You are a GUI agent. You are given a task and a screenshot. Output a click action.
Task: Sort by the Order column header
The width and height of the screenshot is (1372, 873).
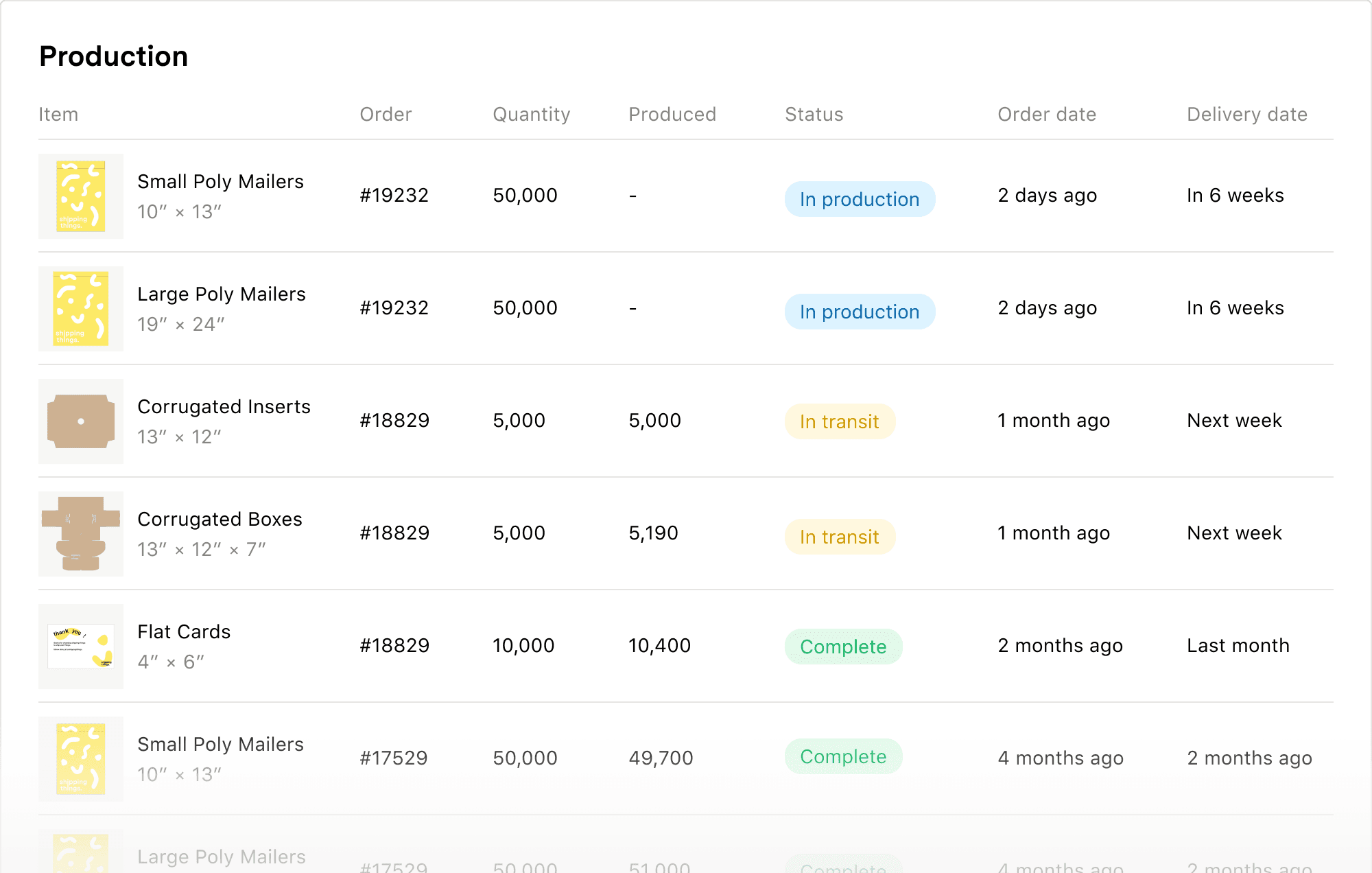(x=386, y=114)
